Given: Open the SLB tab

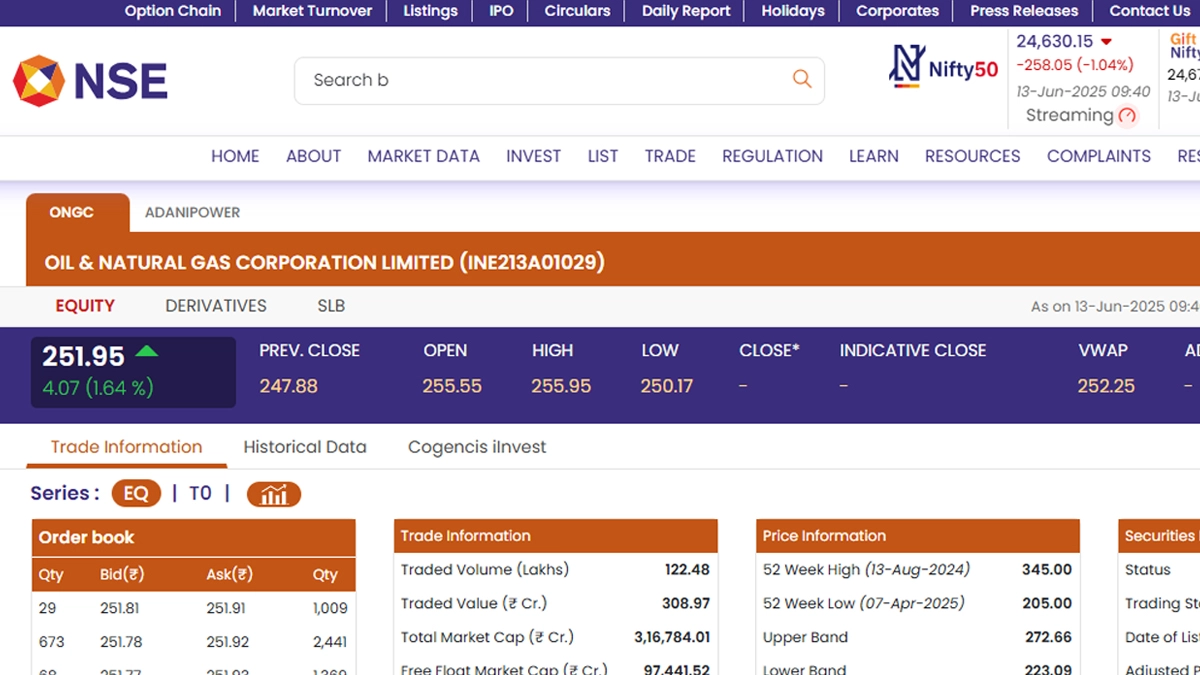Looking at the screenshot, I should tap(331, 306).
